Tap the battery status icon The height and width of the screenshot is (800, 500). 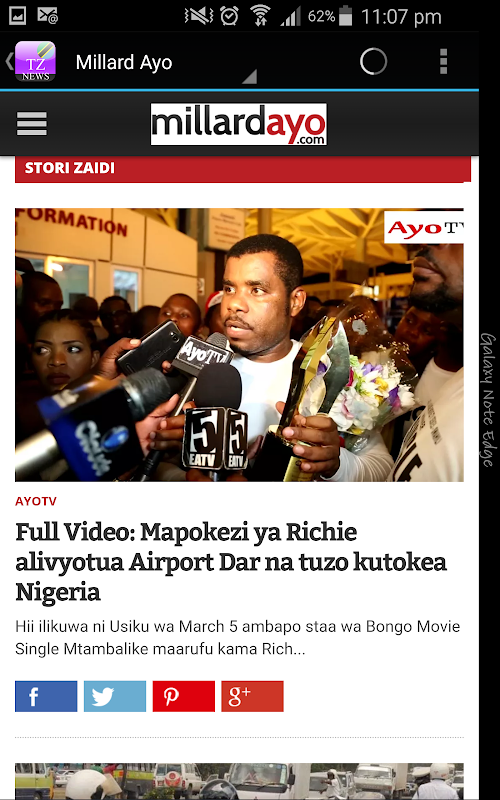pos(345,16)
